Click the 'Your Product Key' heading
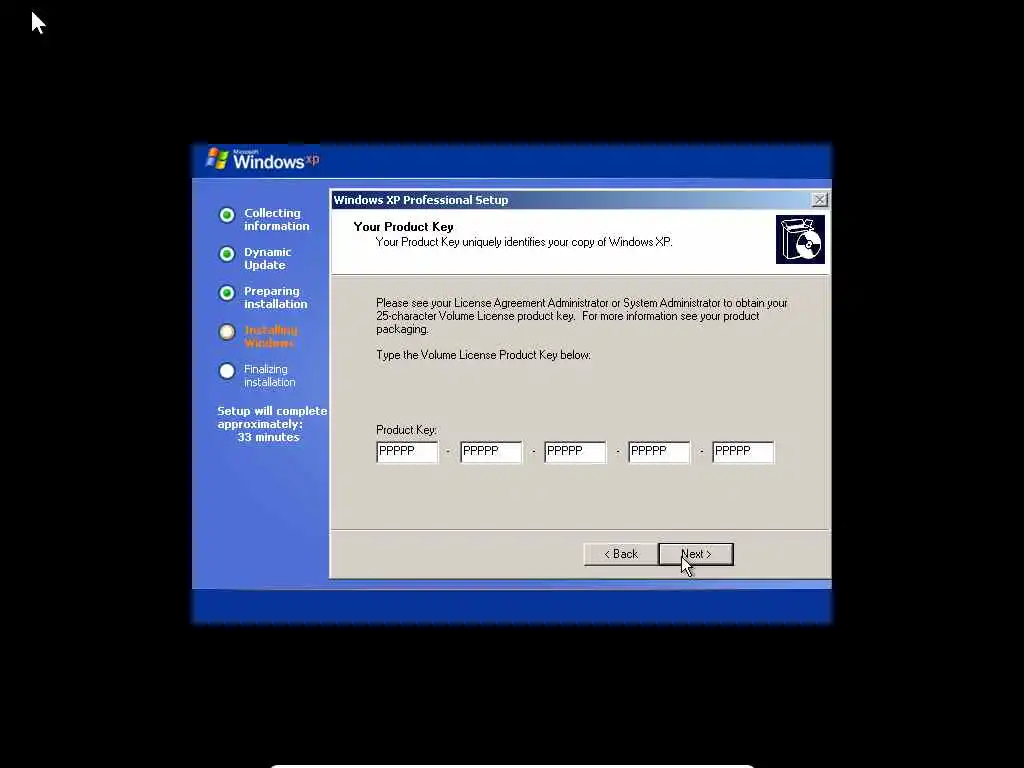The width and height of the screenshot is (1024, 768). pos(403,227)
